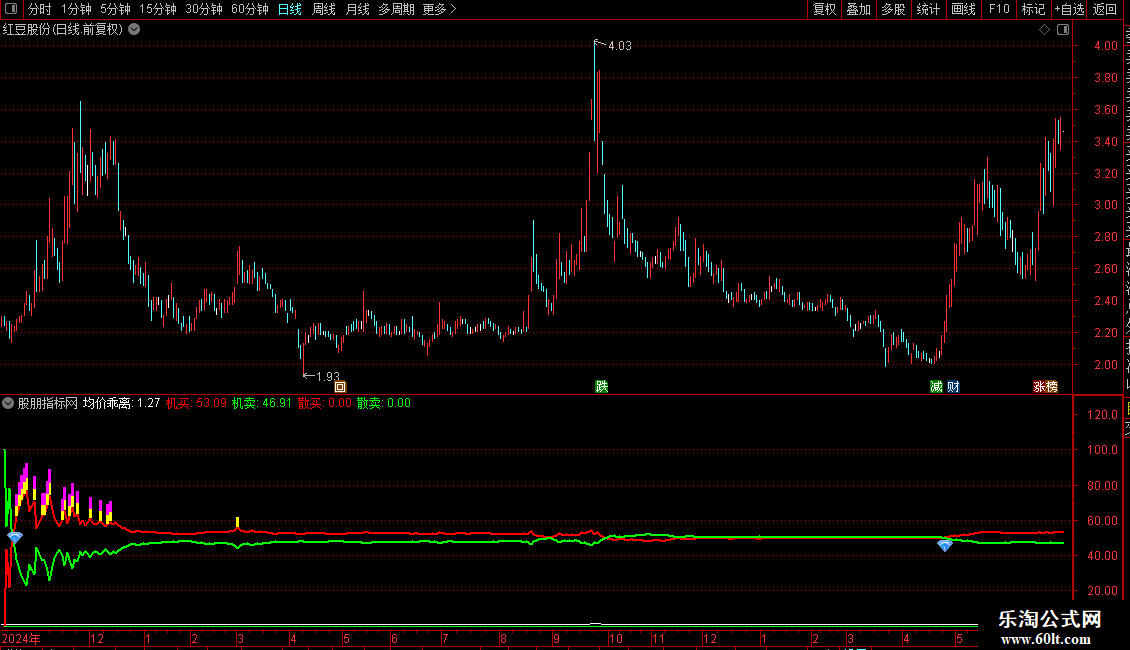Open the 复权 adjustment menu
This screenshot has height=650, width=1130.
[824, 9]
